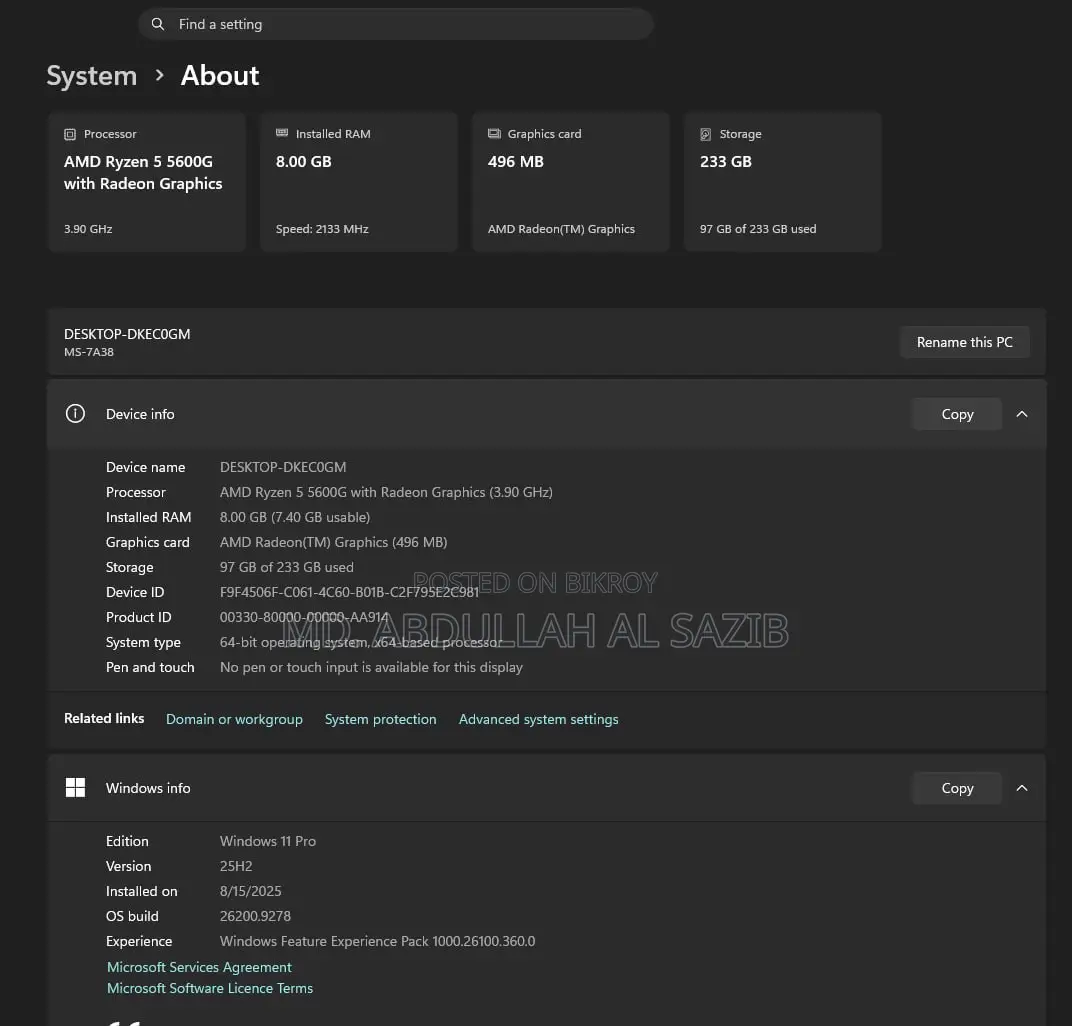1072x1026 pixels.
Task: Open the Storage 233 GB card
Action: pos(783,182)
